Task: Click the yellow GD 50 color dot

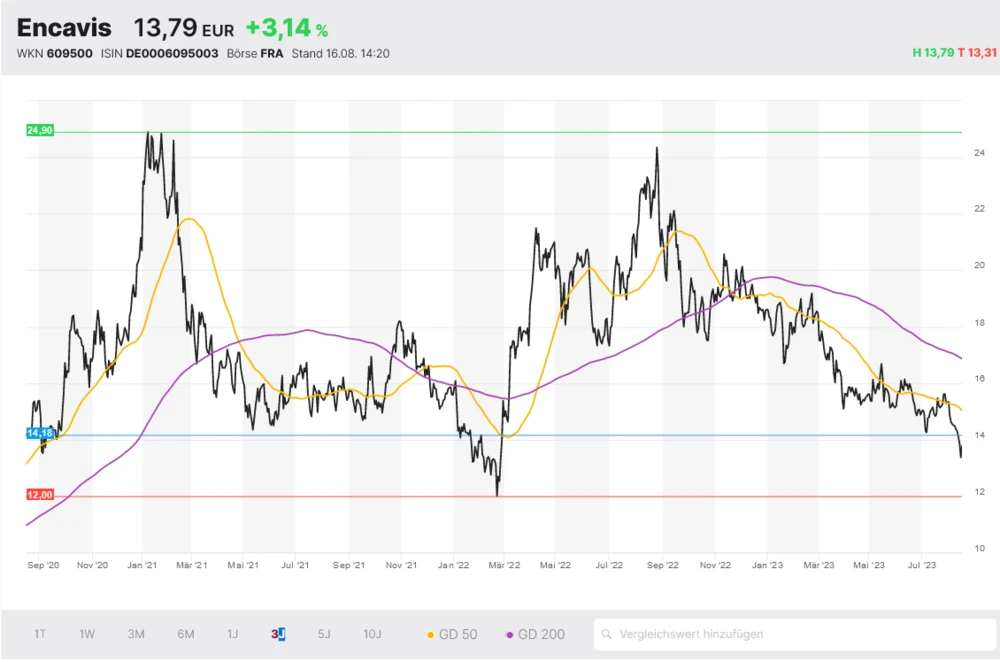Action: pyautogui.click(x=431, y=634)
